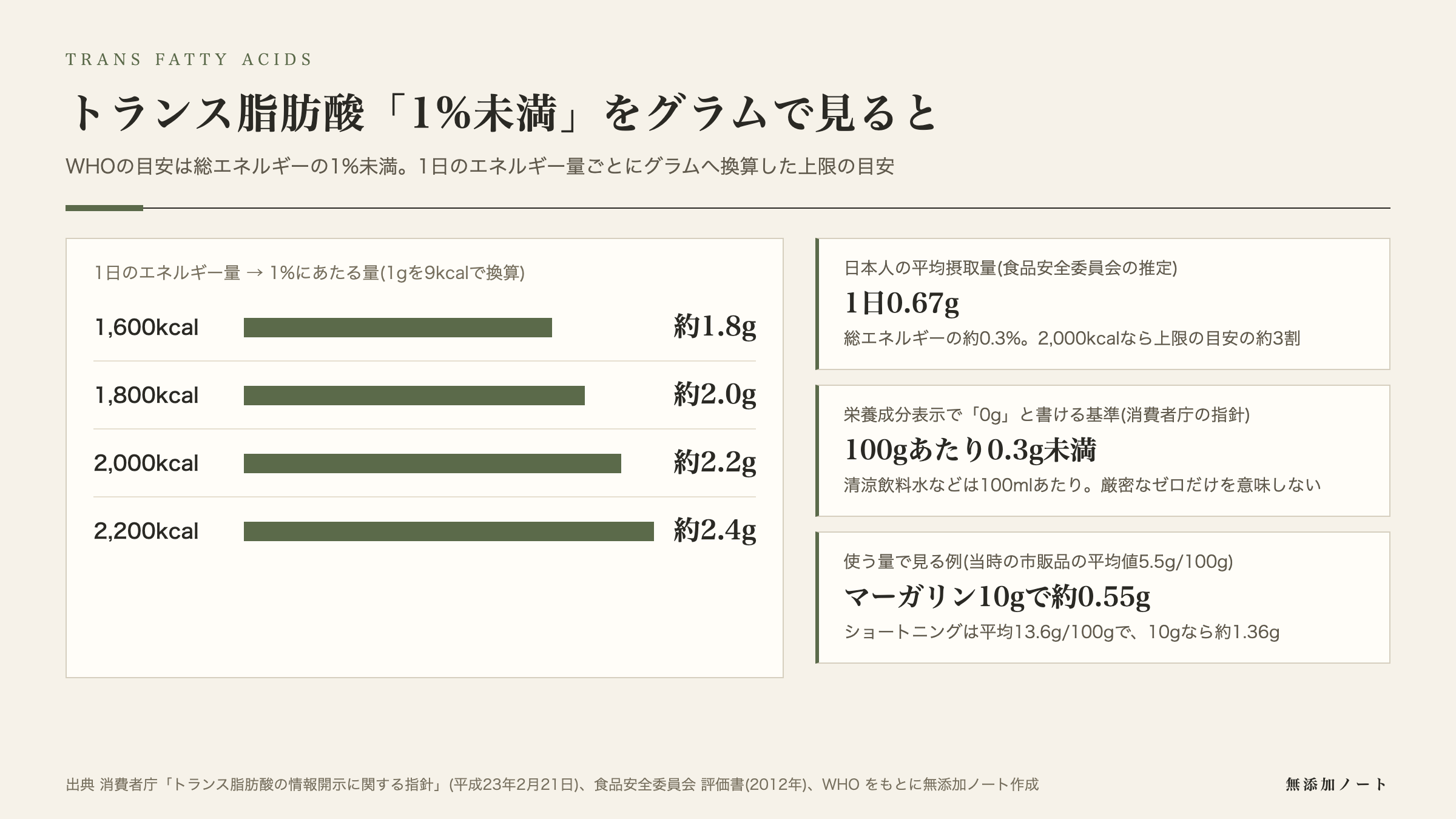The image size is (1456, 819).
Task: Click the value 約2.4g
Action: pos(715,531)
